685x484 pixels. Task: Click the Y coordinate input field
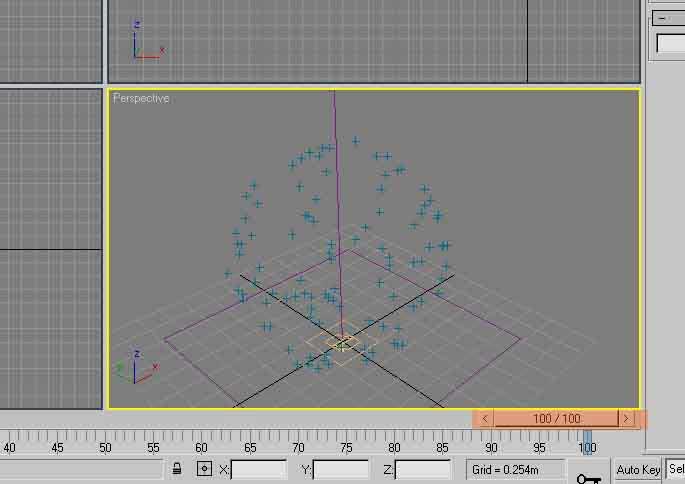tap(341, 470)
